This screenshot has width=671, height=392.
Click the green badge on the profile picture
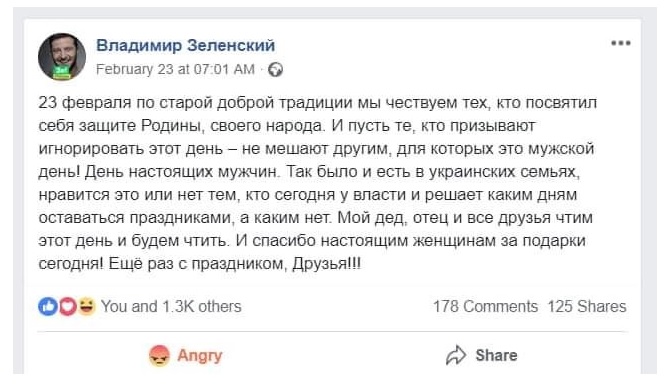[61, 73]
